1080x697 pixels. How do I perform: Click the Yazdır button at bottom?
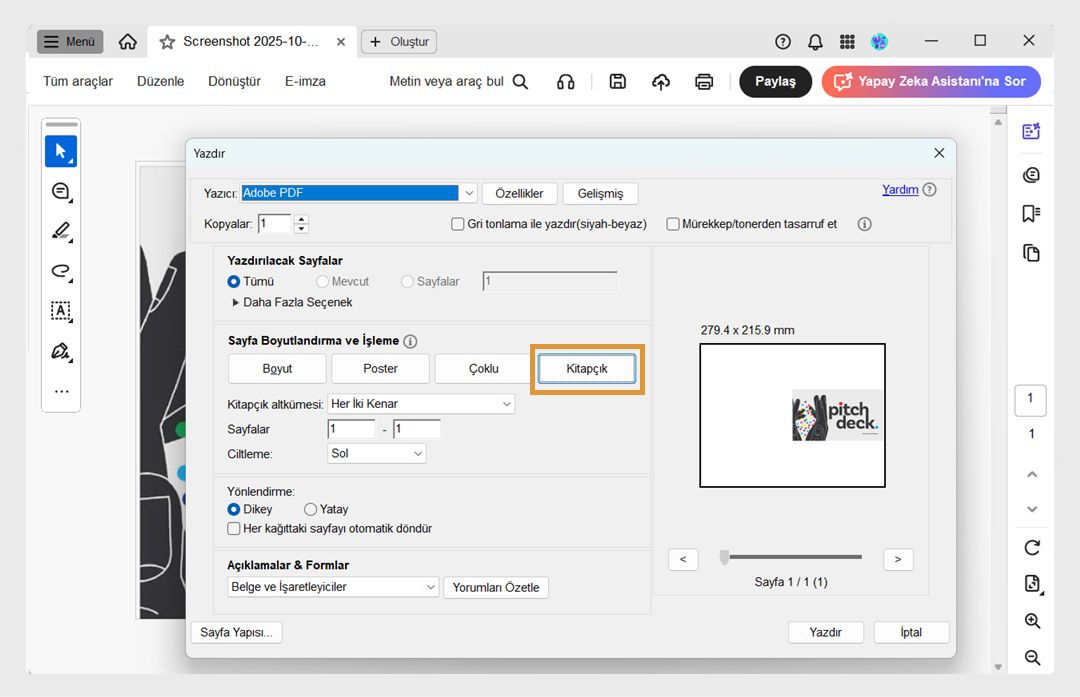[x=825, y=632]
